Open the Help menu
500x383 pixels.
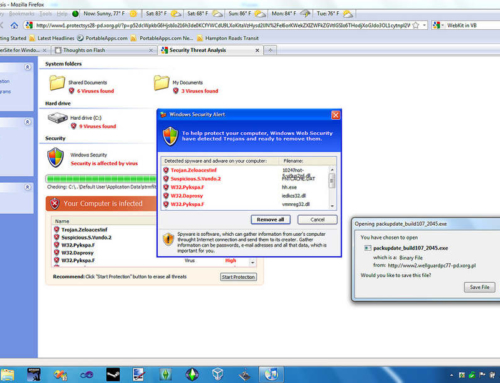[62, 14]
